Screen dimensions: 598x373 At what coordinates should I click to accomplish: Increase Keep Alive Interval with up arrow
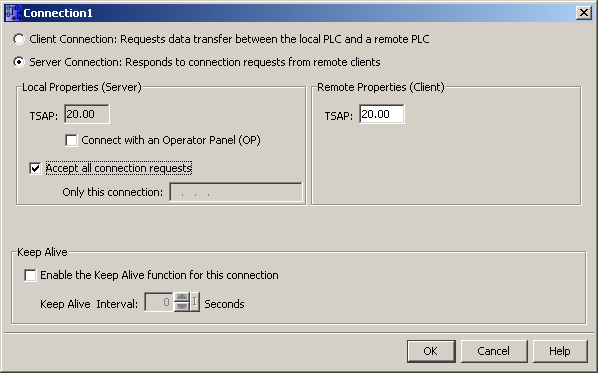tap(182, 297)
